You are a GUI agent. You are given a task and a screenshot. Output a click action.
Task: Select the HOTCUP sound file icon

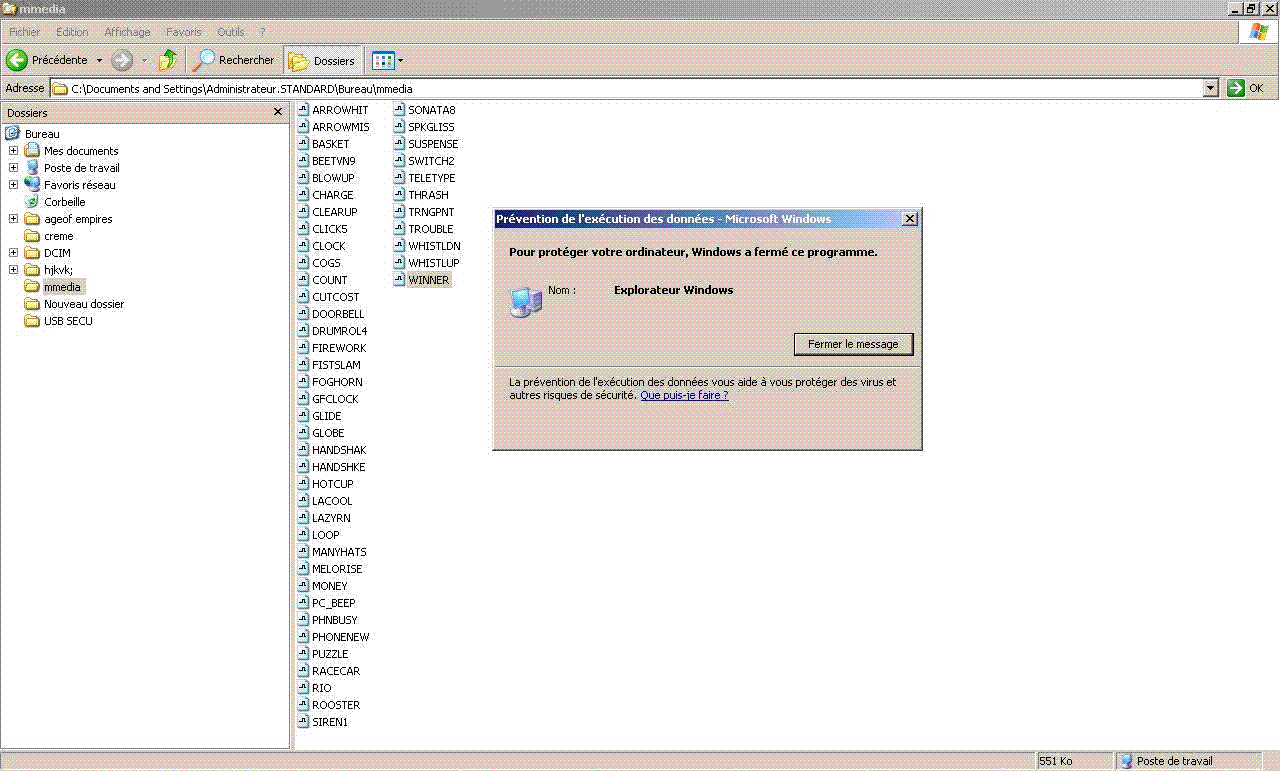304,484
